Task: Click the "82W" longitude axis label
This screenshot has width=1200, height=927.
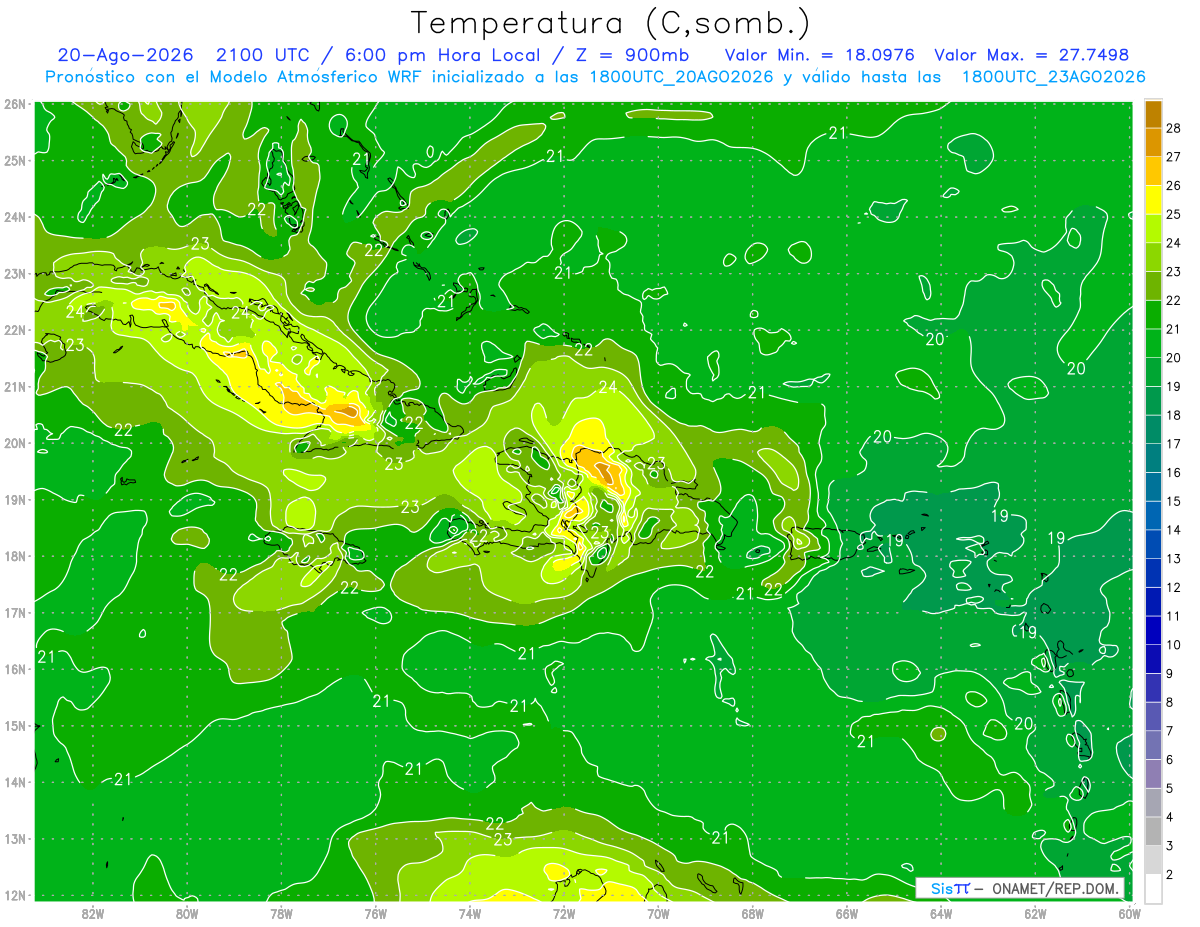Action: (x=93, y=913)
